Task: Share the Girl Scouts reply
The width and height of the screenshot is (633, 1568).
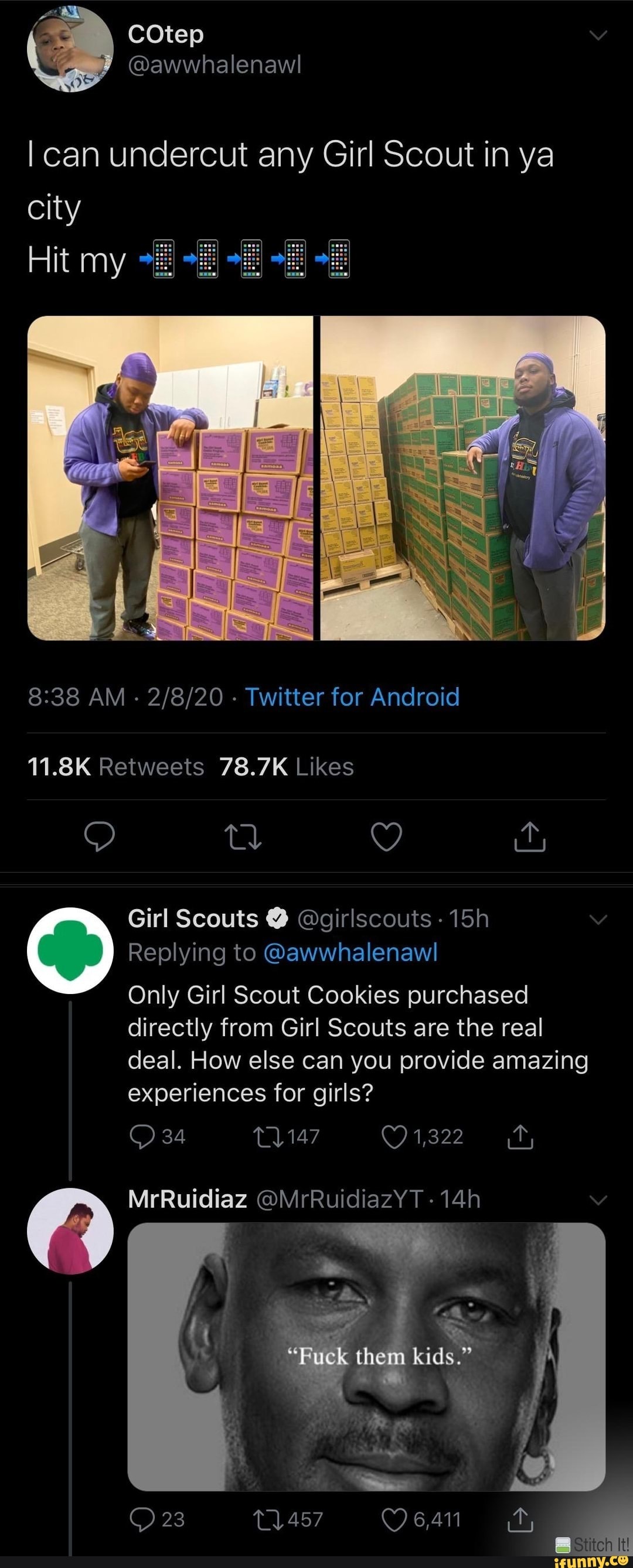Action: point(520,1136)
